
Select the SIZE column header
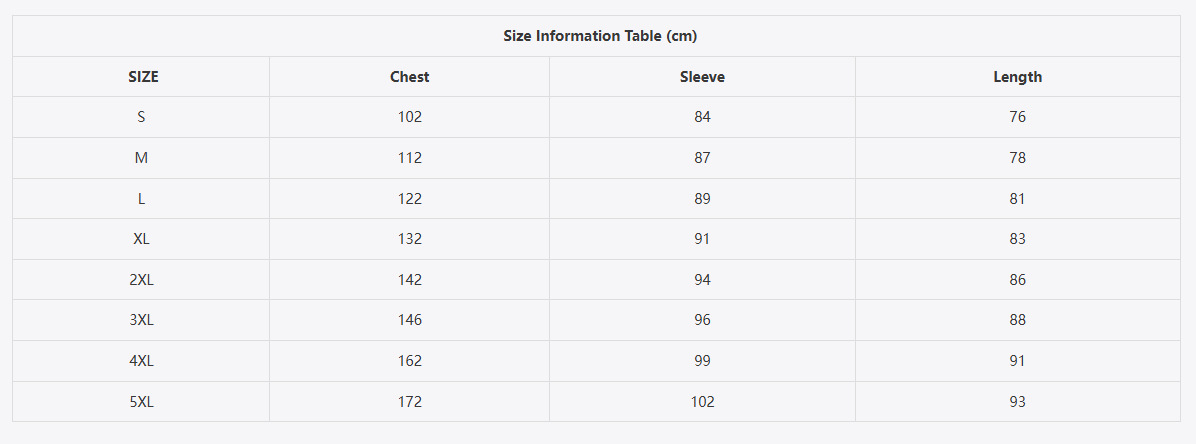pyautogui.click(x=143, y=77)
